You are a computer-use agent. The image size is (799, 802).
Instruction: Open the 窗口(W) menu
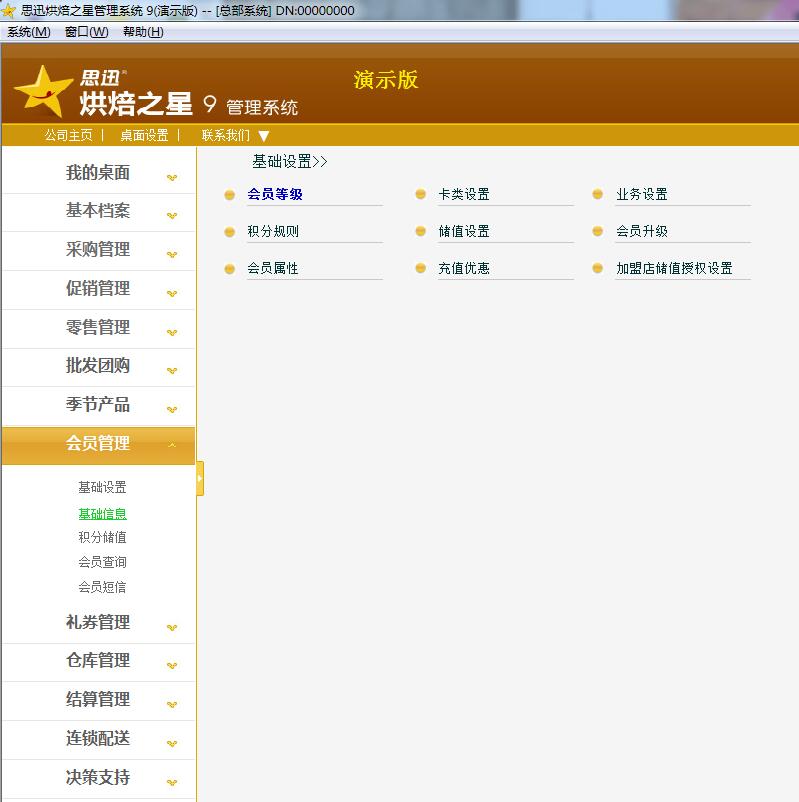(86, 32)
